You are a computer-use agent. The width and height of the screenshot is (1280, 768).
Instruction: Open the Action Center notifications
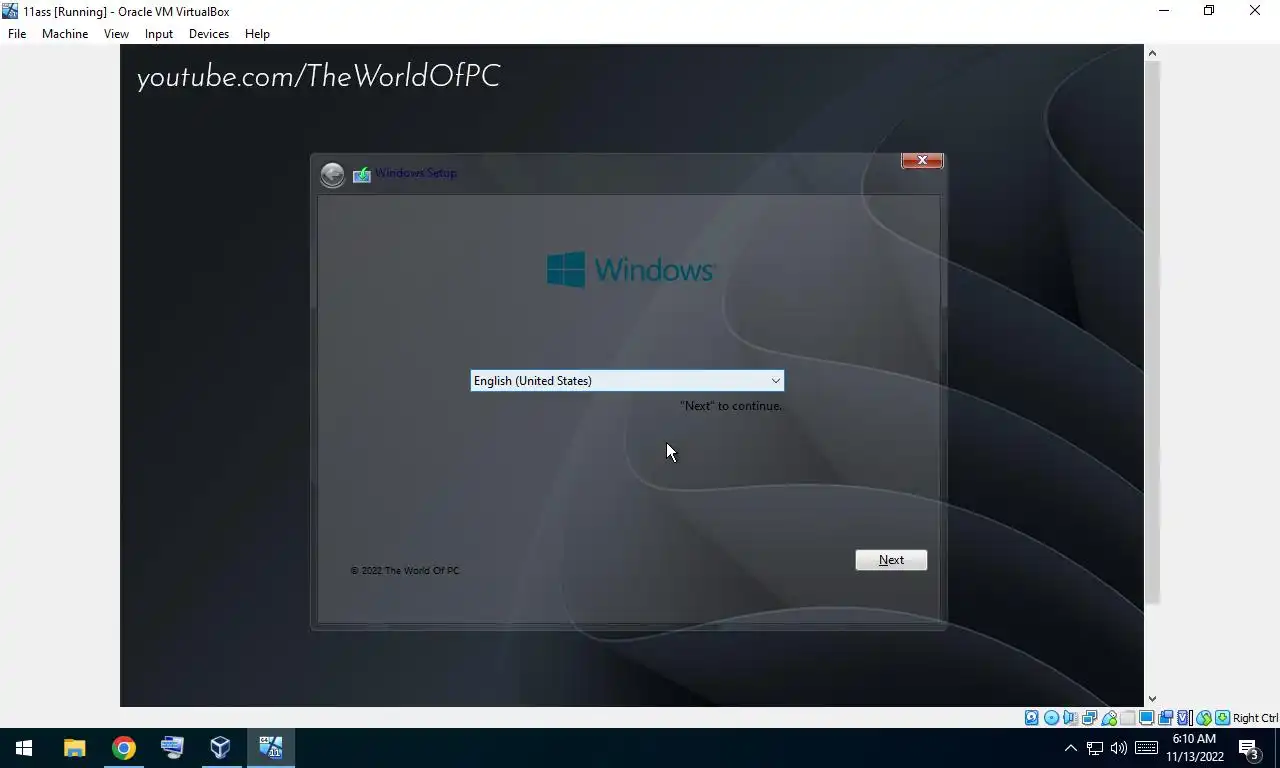(x=1249, y=748)
